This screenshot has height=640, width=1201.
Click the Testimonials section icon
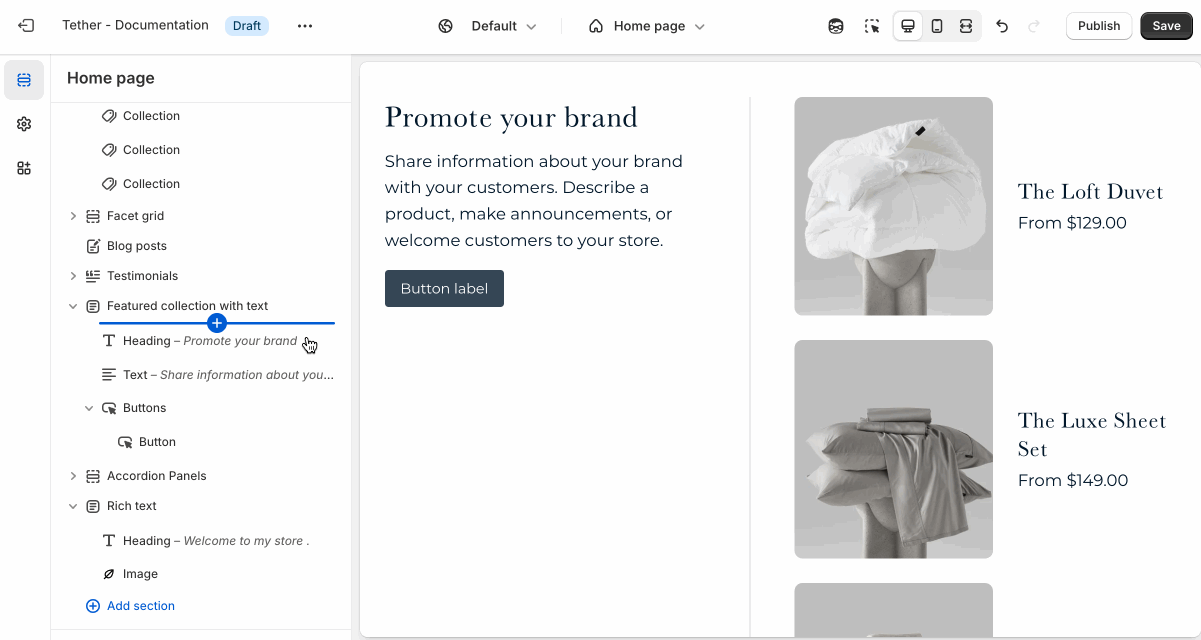click(x=93, y=276)
